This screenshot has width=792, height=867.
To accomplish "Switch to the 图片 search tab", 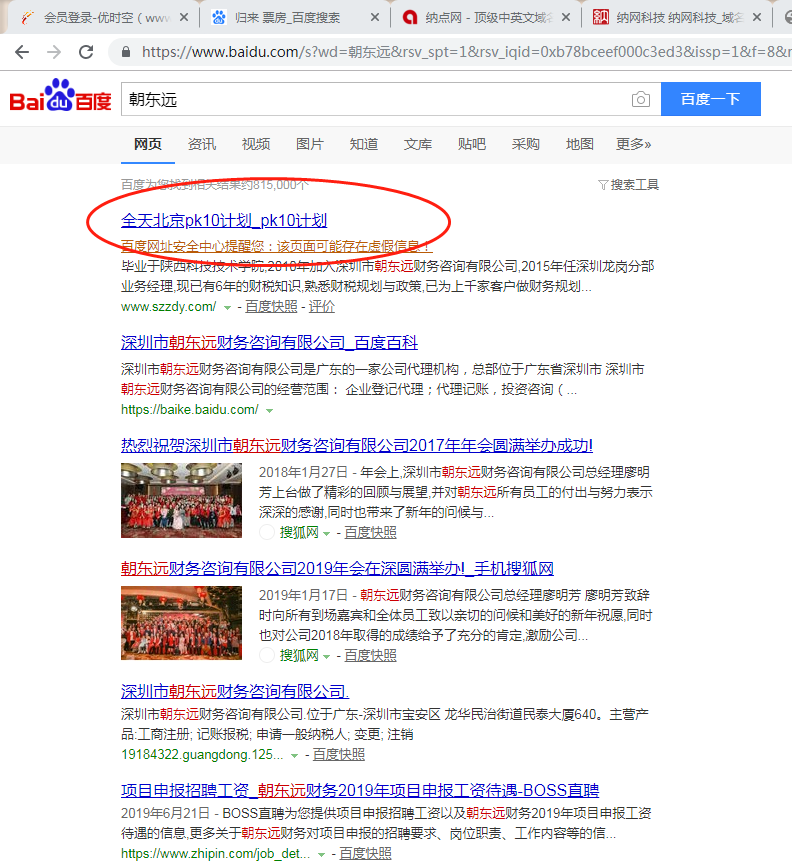I will [x=310, y=144].
